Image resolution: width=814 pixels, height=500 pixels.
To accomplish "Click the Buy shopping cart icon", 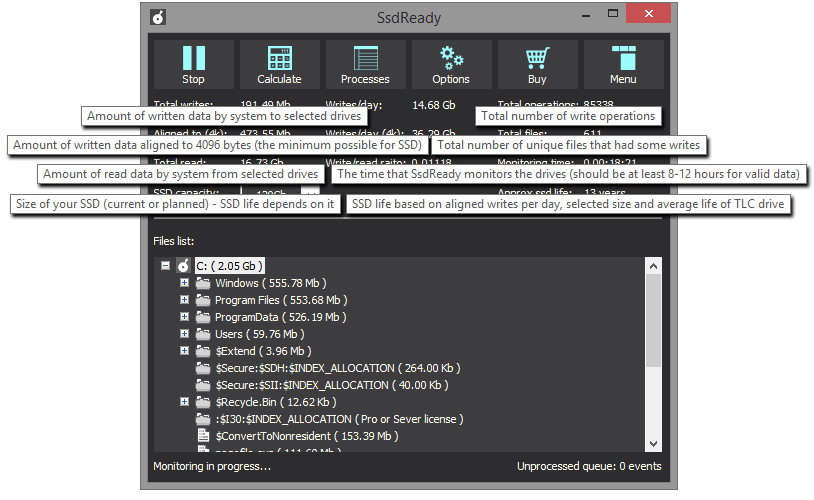I will tap(537, 59).
